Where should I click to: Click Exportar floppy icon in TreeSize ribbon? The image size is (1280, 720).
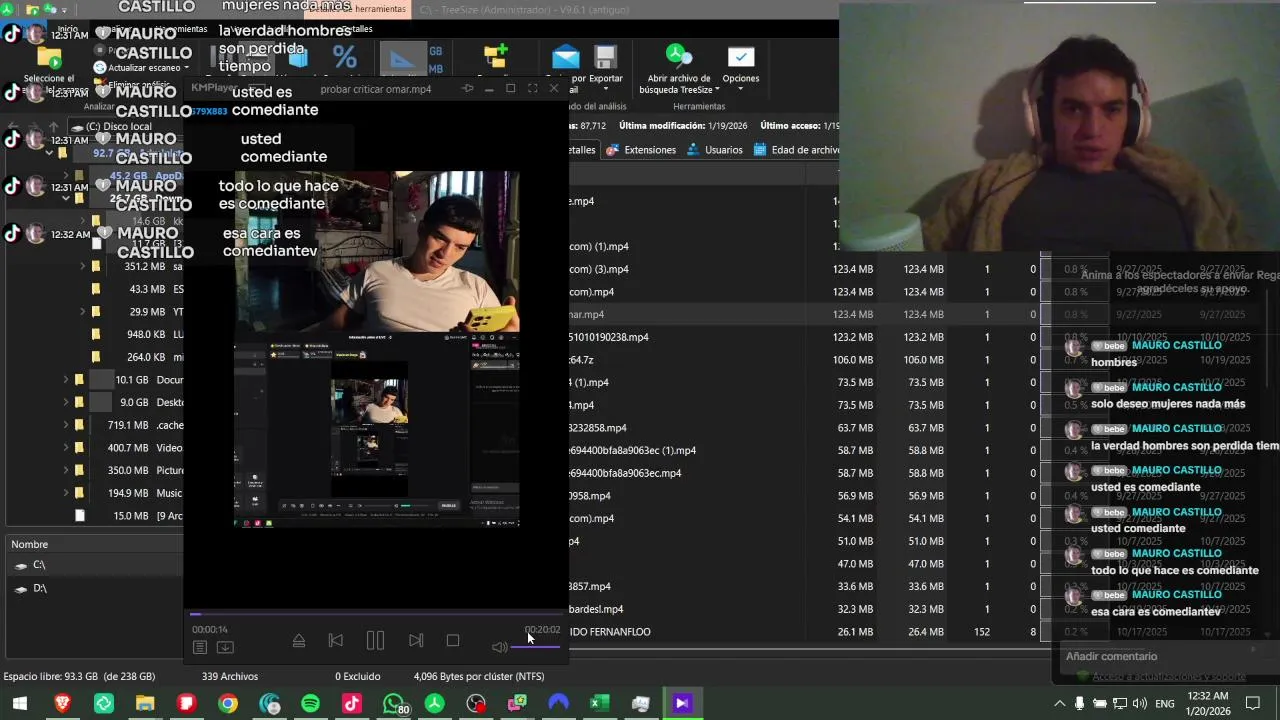click(x=605, y=57)
